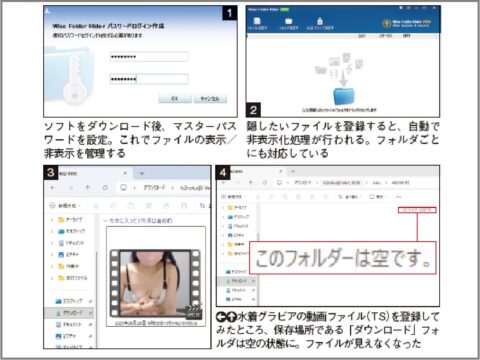
Task: Select the pinned デスクトップ shortcut in the video Explorer
Action: pyautogui.click(x=69, y=301)
